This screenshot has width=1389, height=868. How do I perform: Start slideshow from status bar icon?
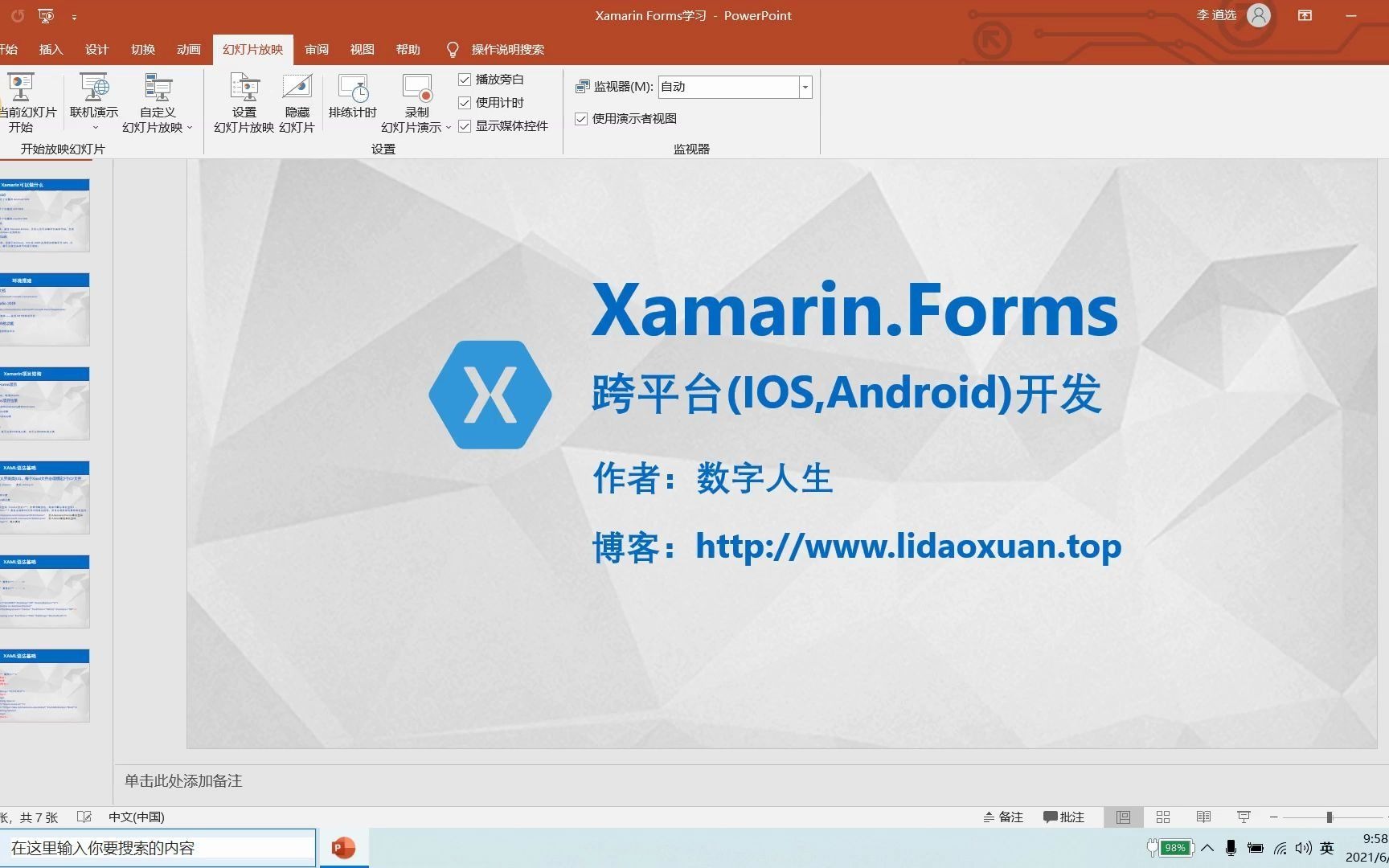click(1244, 817)
